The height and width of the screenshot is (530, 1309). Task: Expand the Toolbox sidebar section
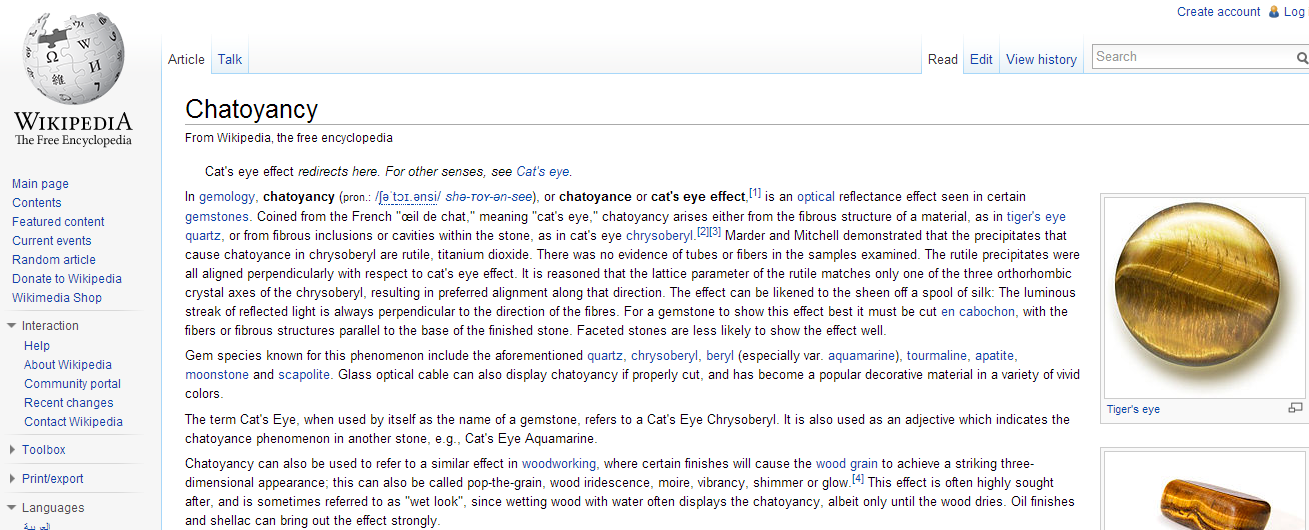point(12,450)
